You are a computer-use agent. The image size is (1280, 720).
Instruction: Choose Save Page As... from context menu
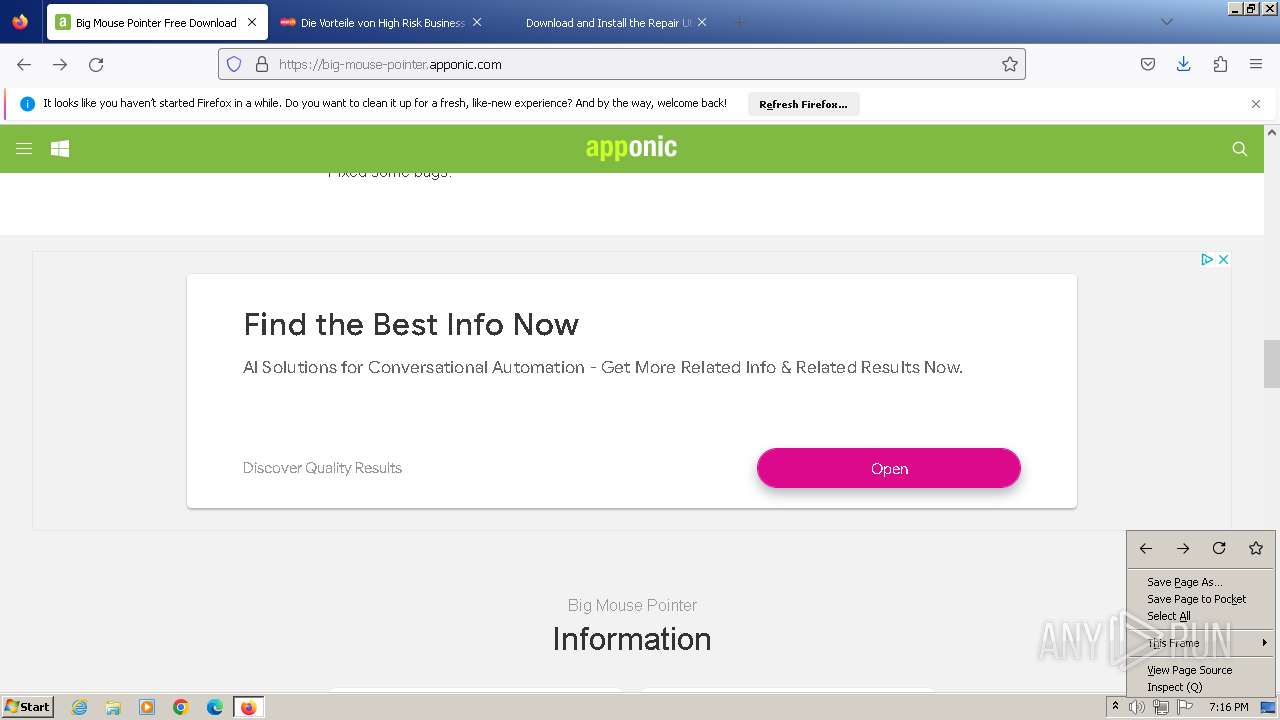coord(1200,582)
